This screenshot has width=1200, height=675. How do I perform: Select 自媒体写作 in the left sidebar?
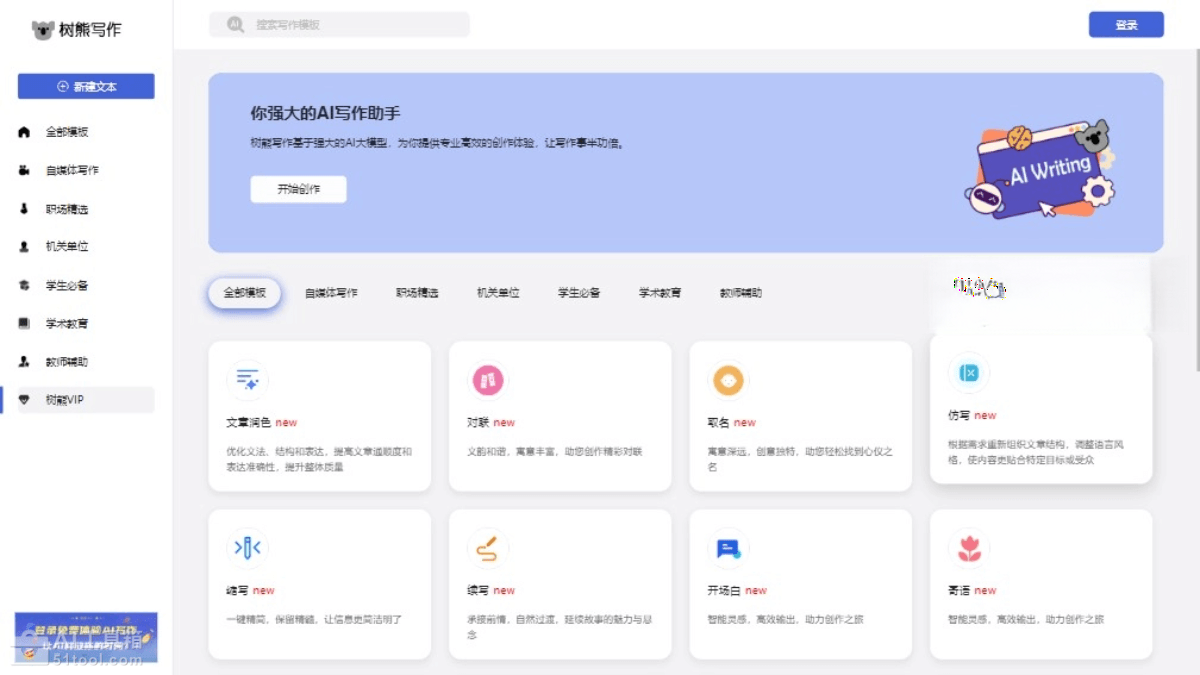(72, 170)
